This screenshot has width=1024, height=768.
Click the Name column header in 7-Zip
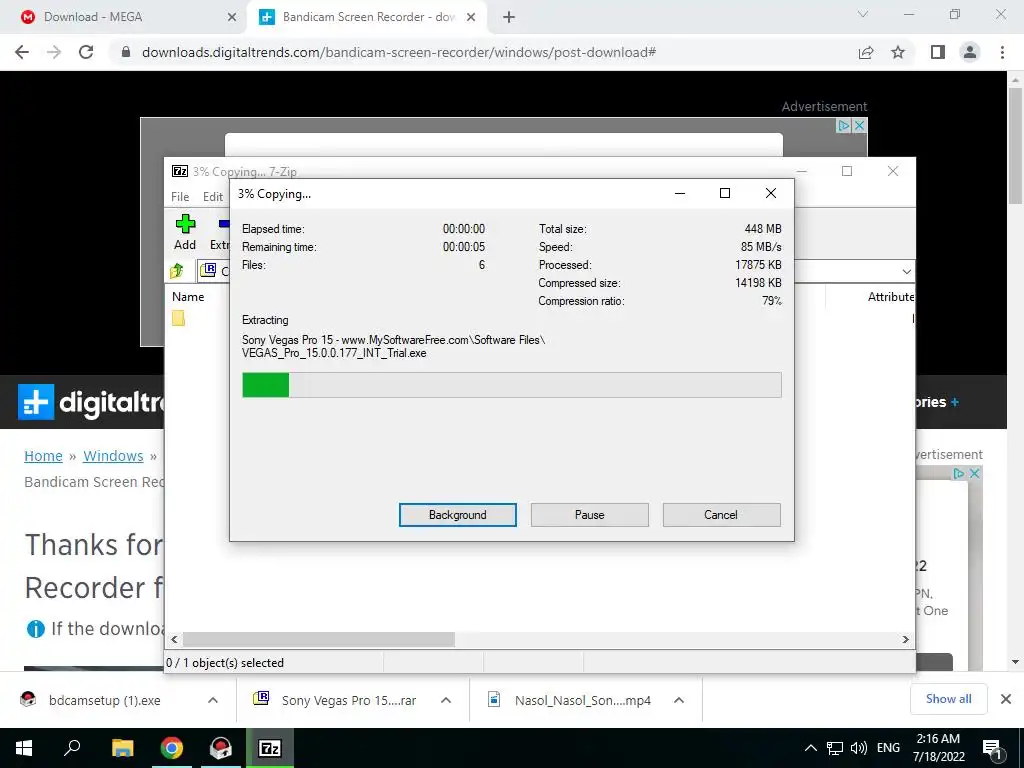[188, 296]
